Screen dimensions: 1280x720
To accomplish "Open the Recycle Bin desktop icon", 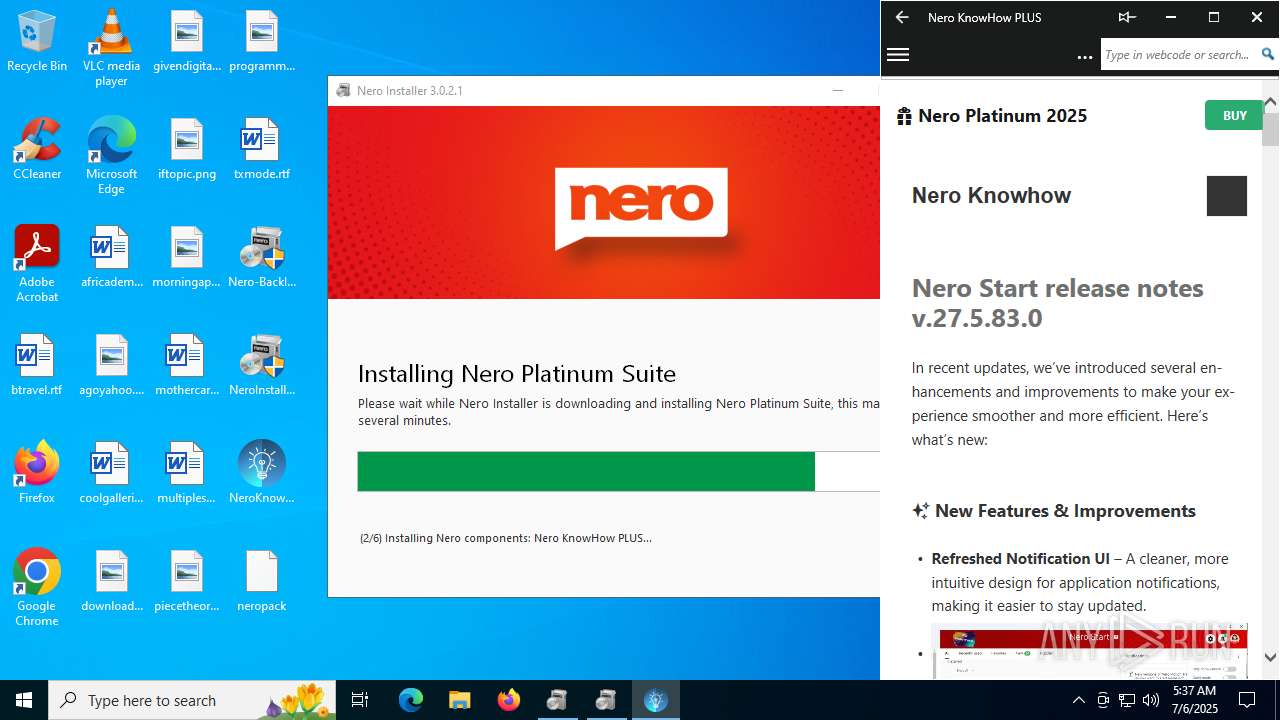I will (37, 41).
